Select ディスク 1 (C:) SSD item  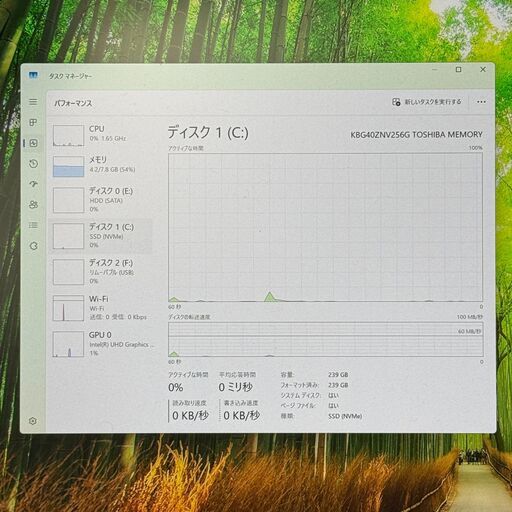(101, 236)
